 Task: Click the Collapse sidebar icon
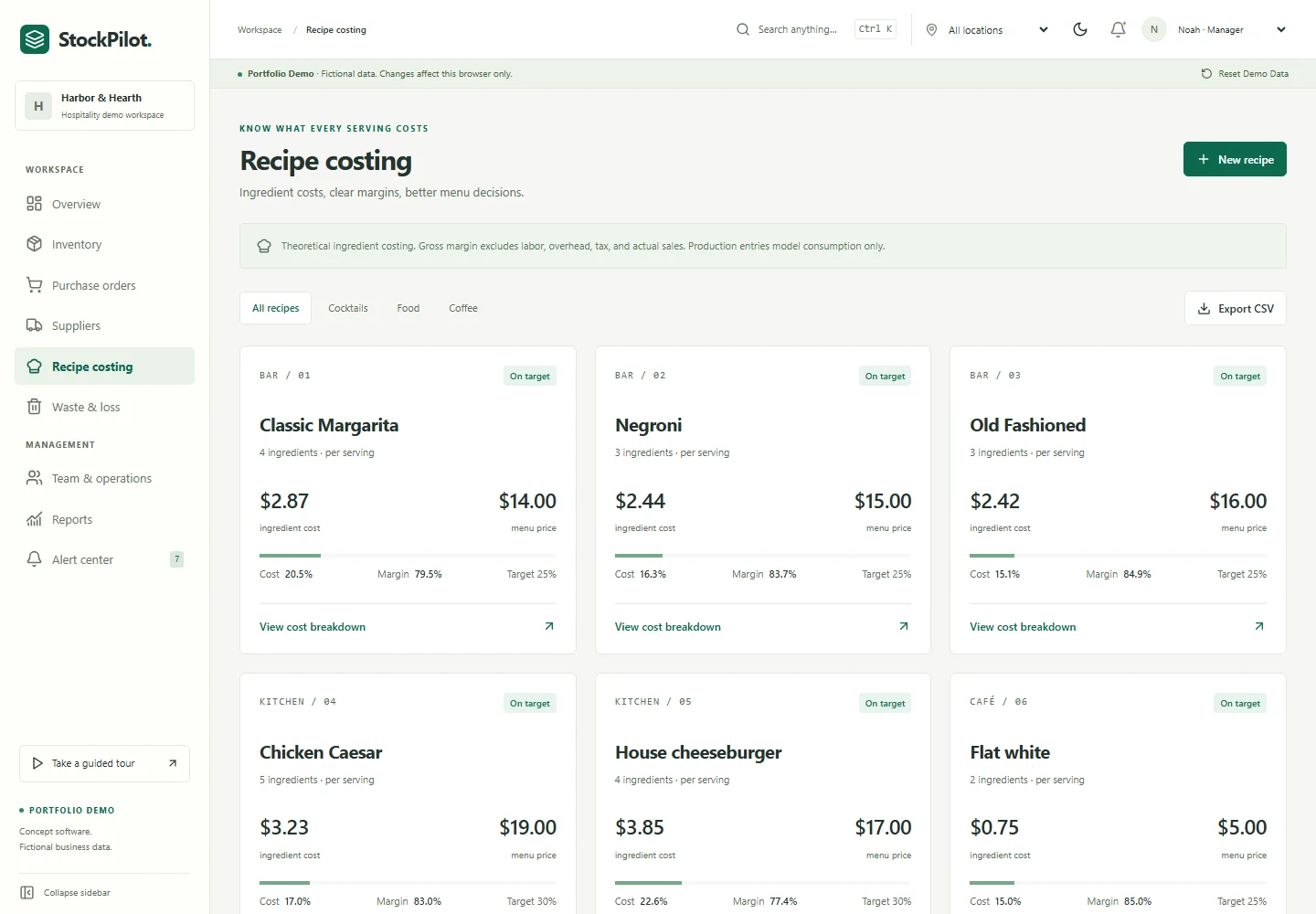[x=27, y=892]
